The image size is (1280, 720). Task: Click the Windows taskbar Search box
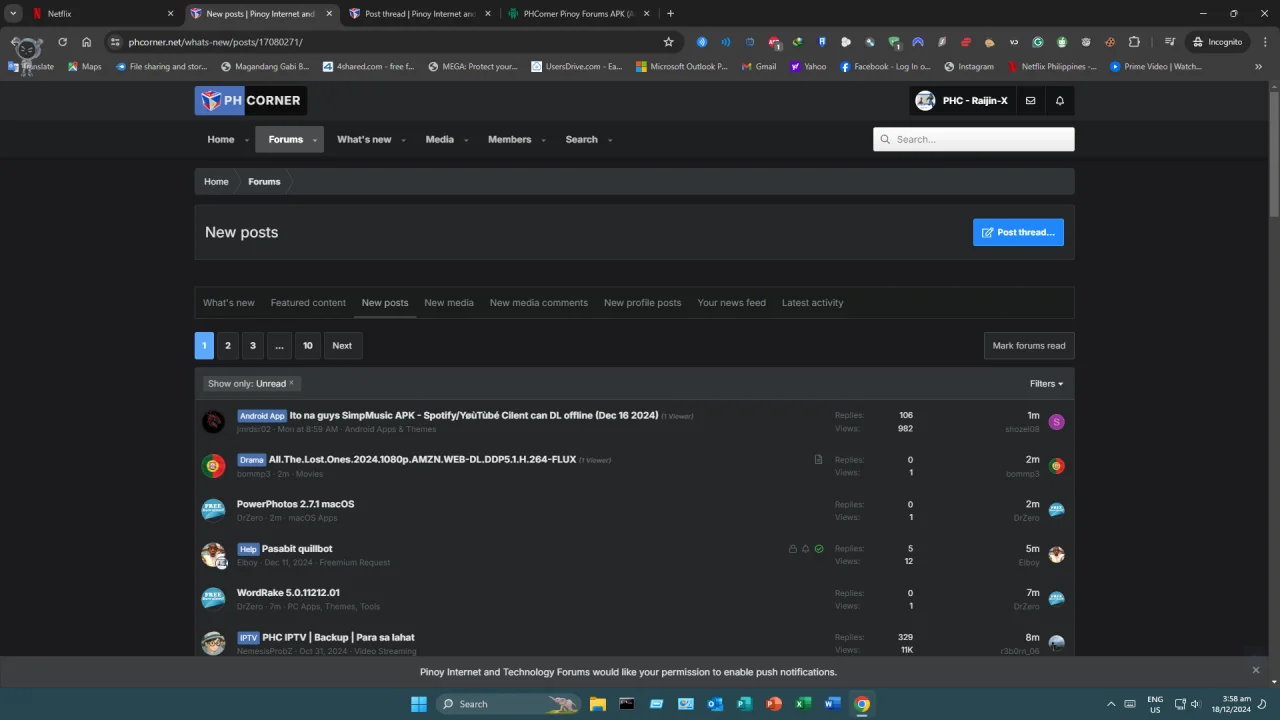coord(508,704)
